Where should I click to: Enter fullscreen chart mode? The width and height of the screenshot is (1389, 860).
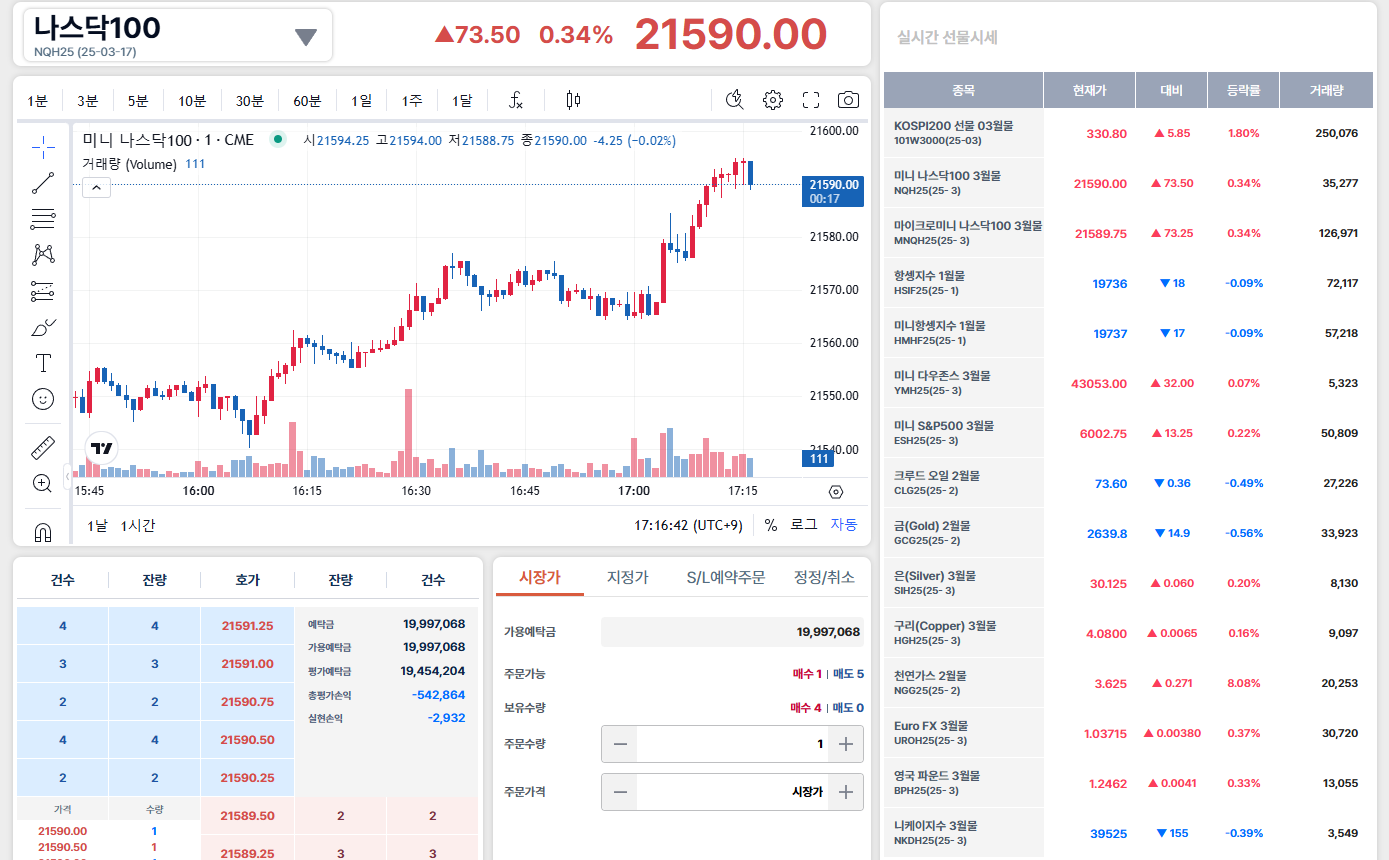(811, 100)
